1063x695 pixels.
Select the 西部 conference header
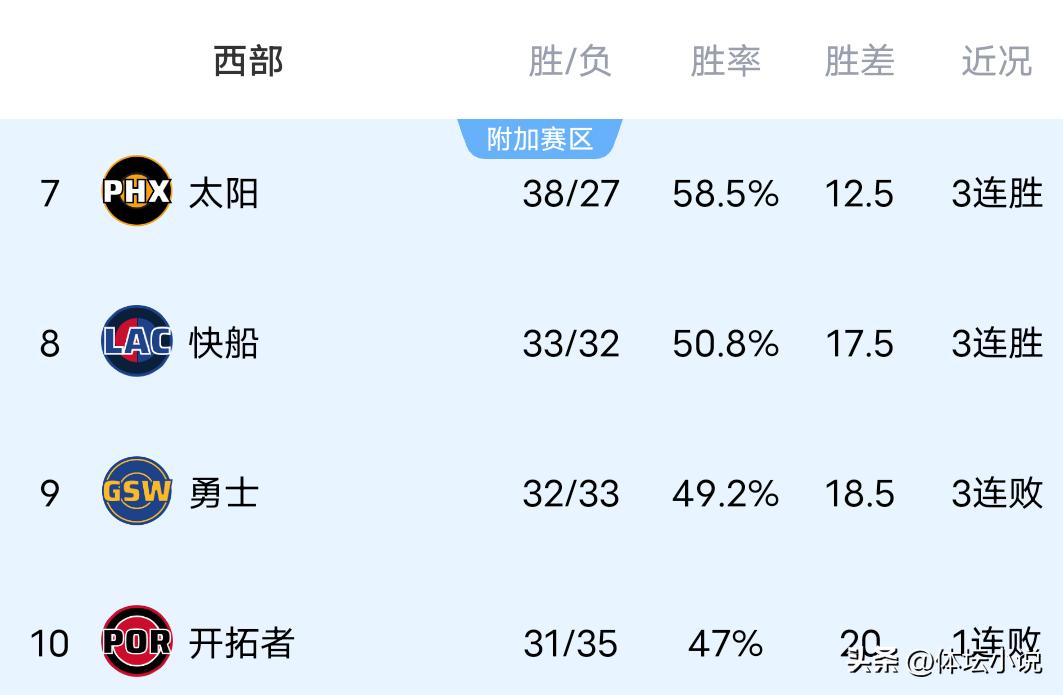coord(248,61)
